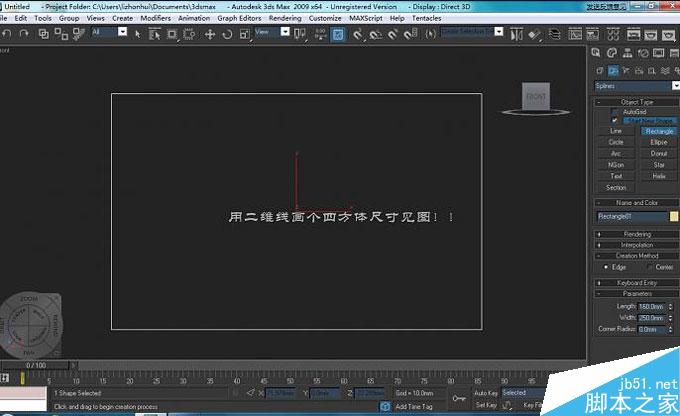This screenshot has height=416, width=680.
Task: Open Render Setup icon
Action: [634, 34]
